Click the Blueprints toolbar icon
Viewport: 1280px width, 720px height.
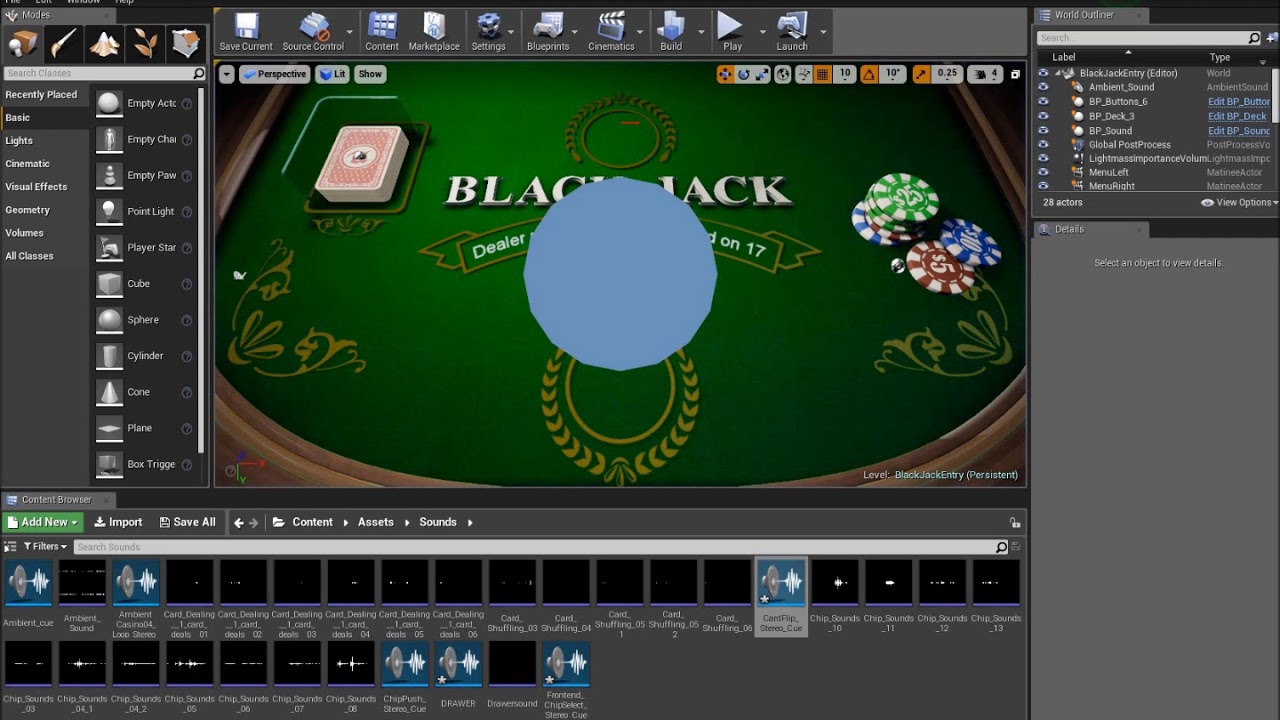[x=548, y=32]
